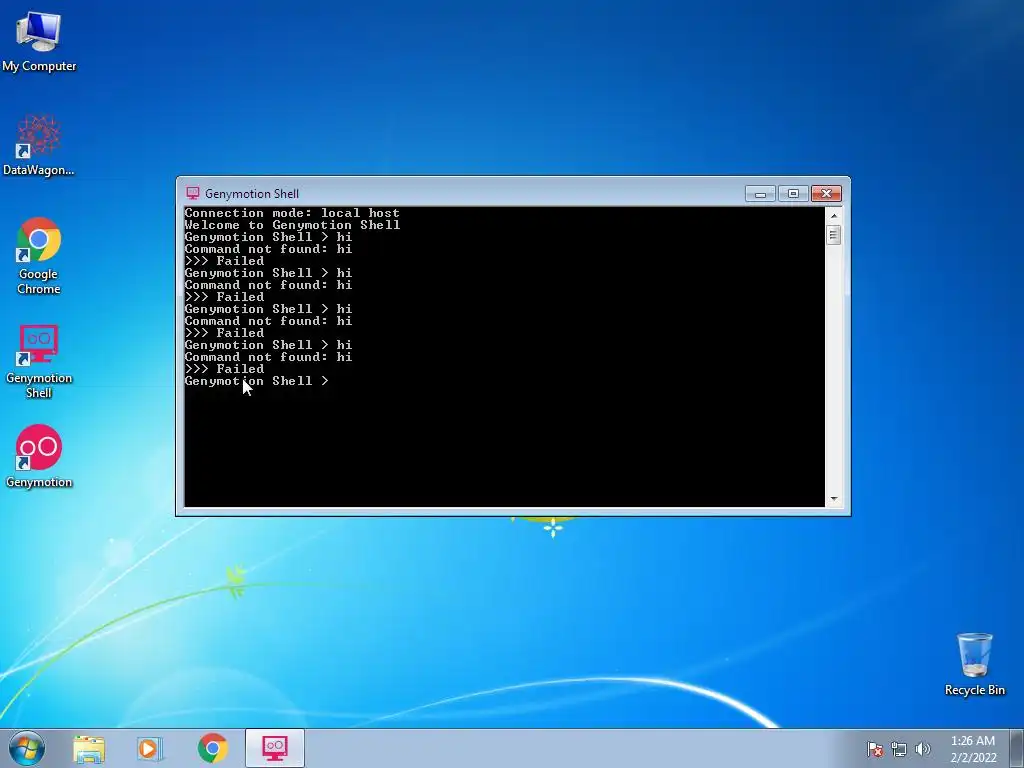Select the Recycle Bin icon
The image size is (1024, 768).
[x=974, y=664]
